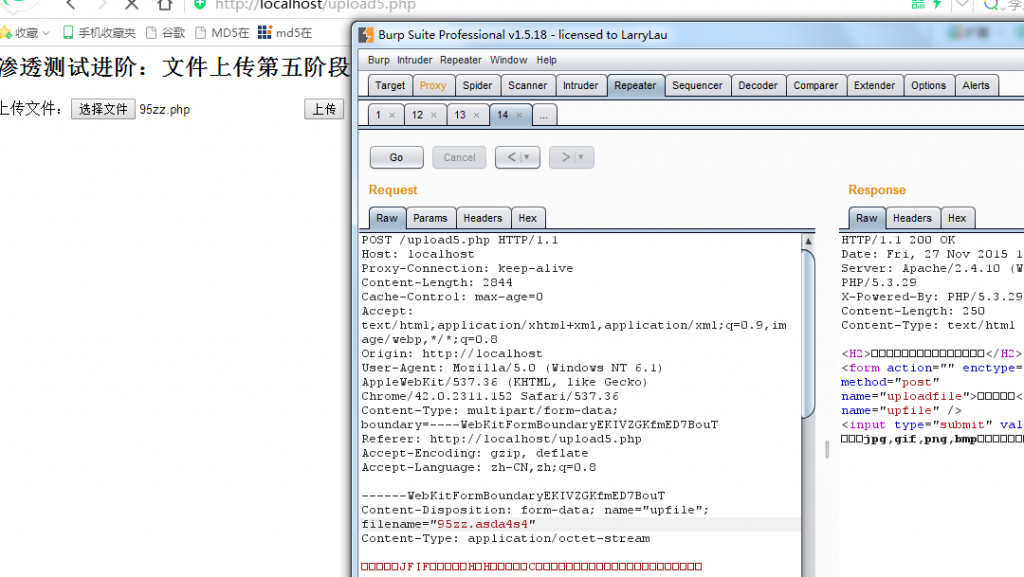Switch to the Alerts tab
The image size is (1024, 577).
(x=976, y=86)
